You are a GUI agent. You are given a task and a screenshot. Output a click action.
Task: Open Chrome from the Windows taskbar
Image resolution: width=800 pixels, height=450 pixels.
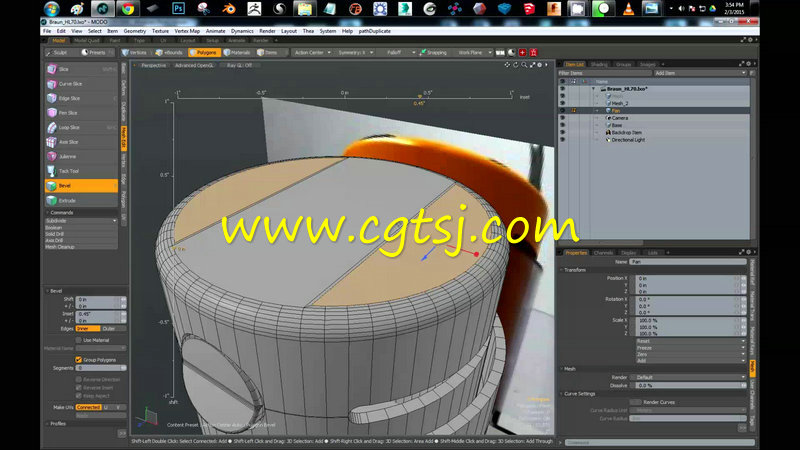click(128, 8)
